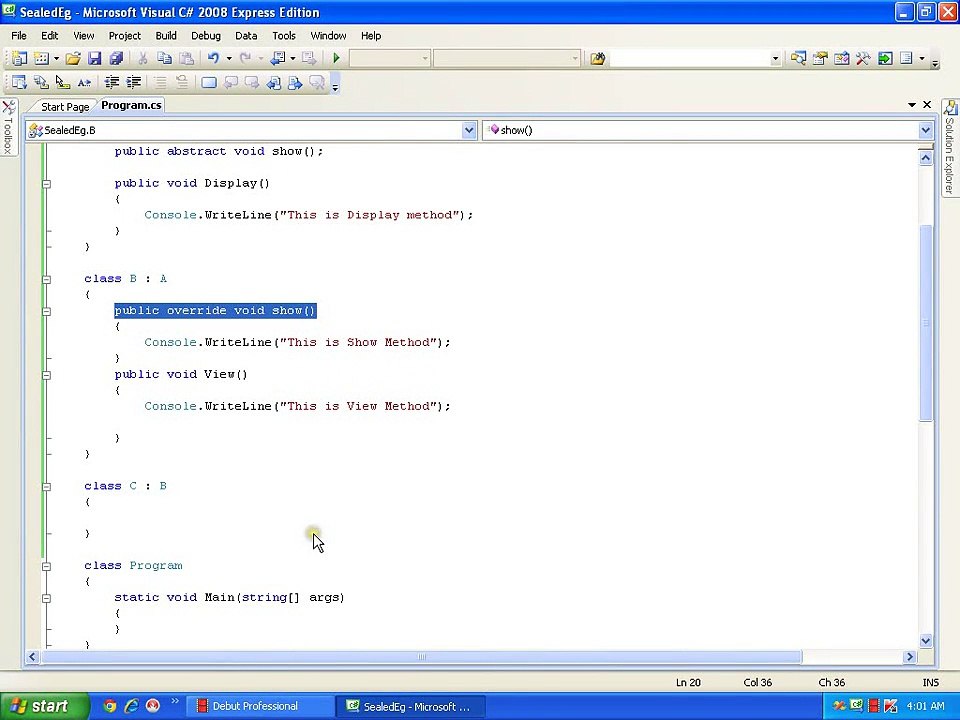Open the Object Browser toolbar icon
This screenshot has width=960, height=720.
[x=842, y=58]
